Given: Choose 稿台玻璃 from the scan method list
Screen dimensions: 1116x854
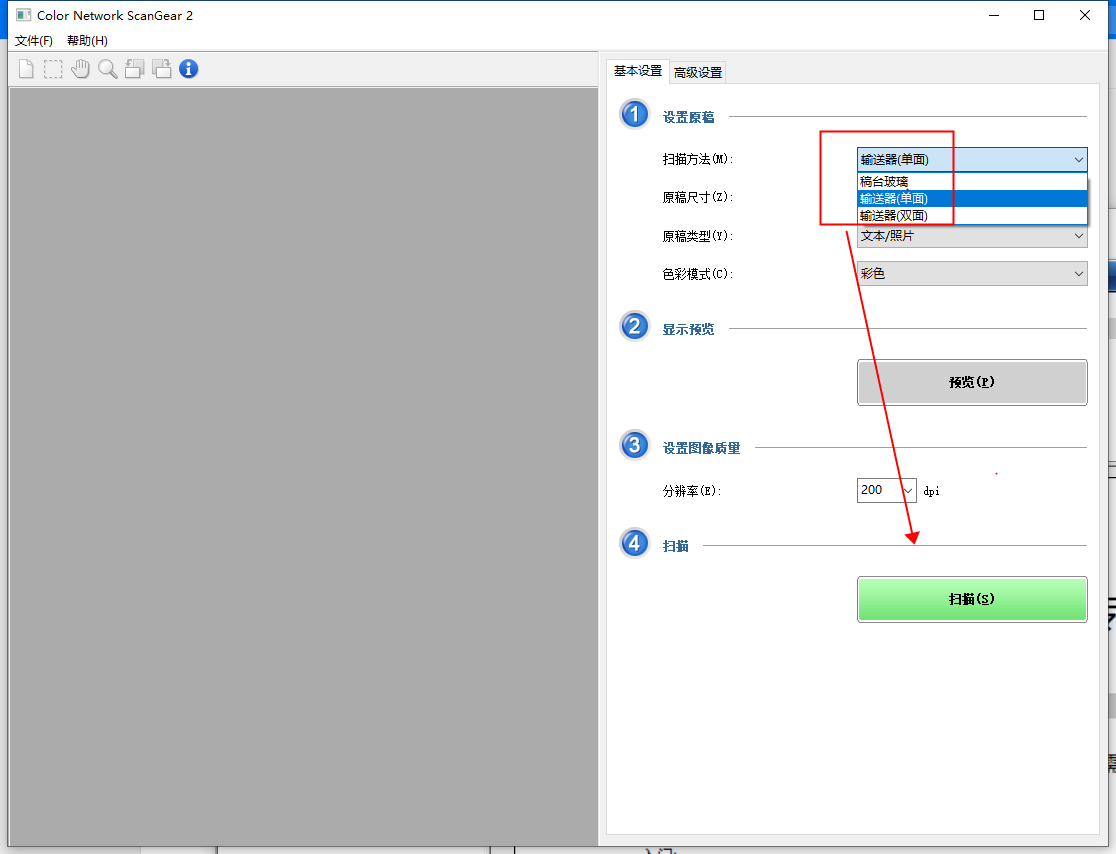Looking at the screenshot, I should [x=884, y=182].
